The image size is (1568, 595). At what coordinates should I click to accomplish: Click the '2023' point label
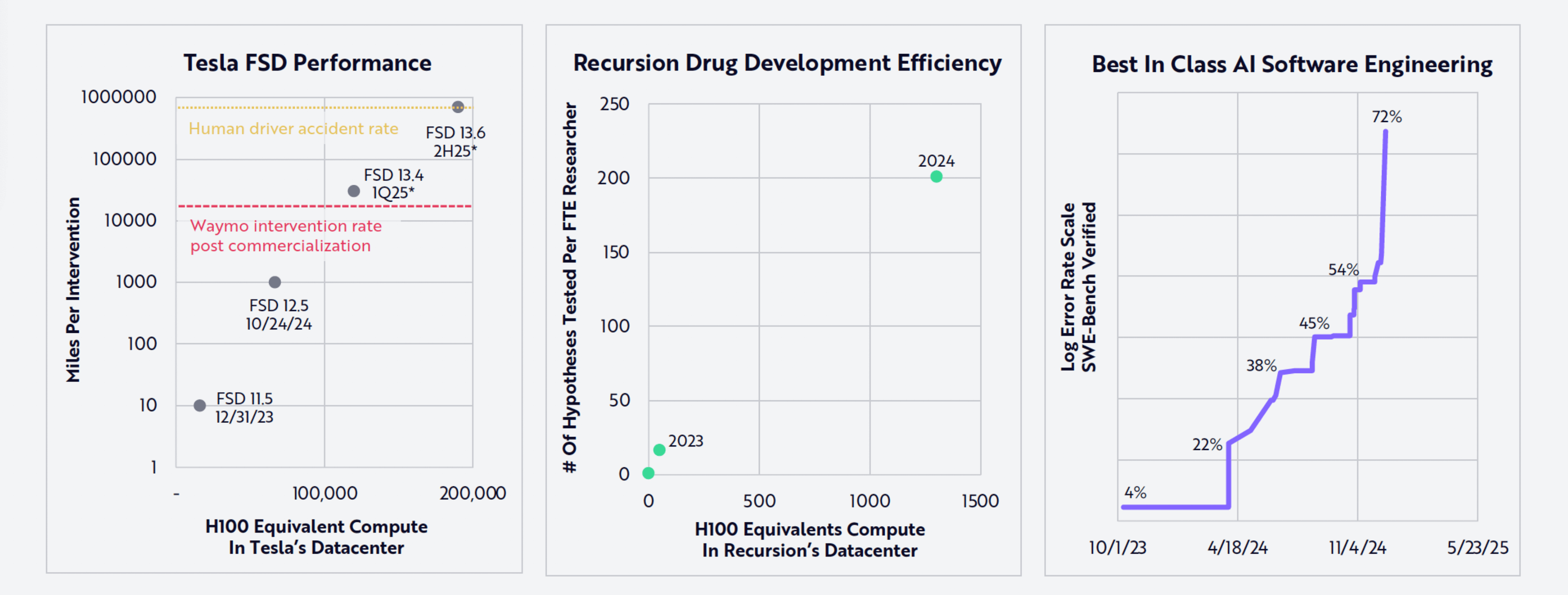coord(686,441)
